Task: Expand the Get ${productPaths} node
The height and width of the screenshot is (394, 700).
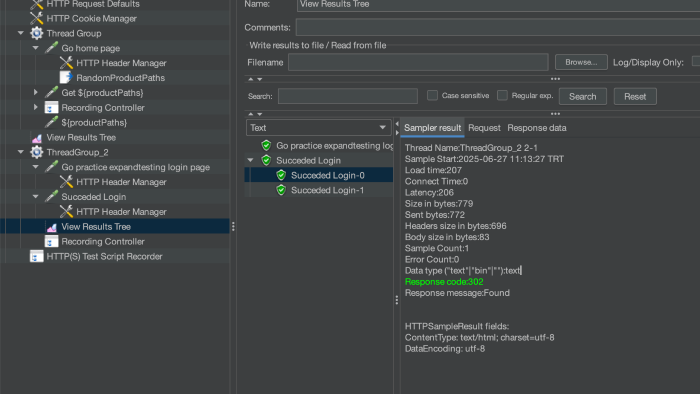Action: coord(36,92)
